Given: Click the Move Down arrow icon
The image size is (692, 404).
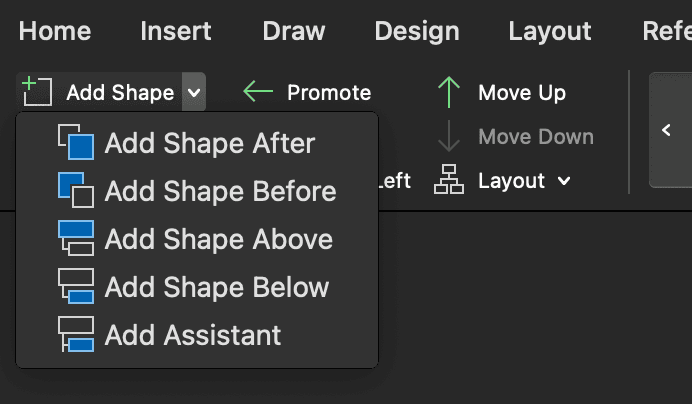Looking at the screenshot, I should pyautogui.click(x=449, y=137).
